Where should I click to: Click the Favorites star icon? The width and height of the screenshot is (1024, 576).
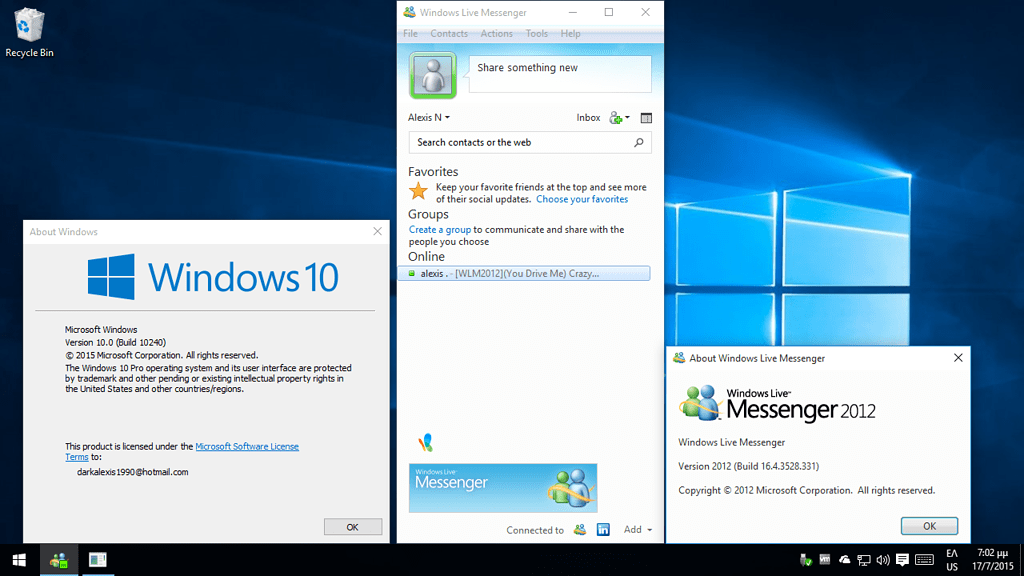(417, 190)
